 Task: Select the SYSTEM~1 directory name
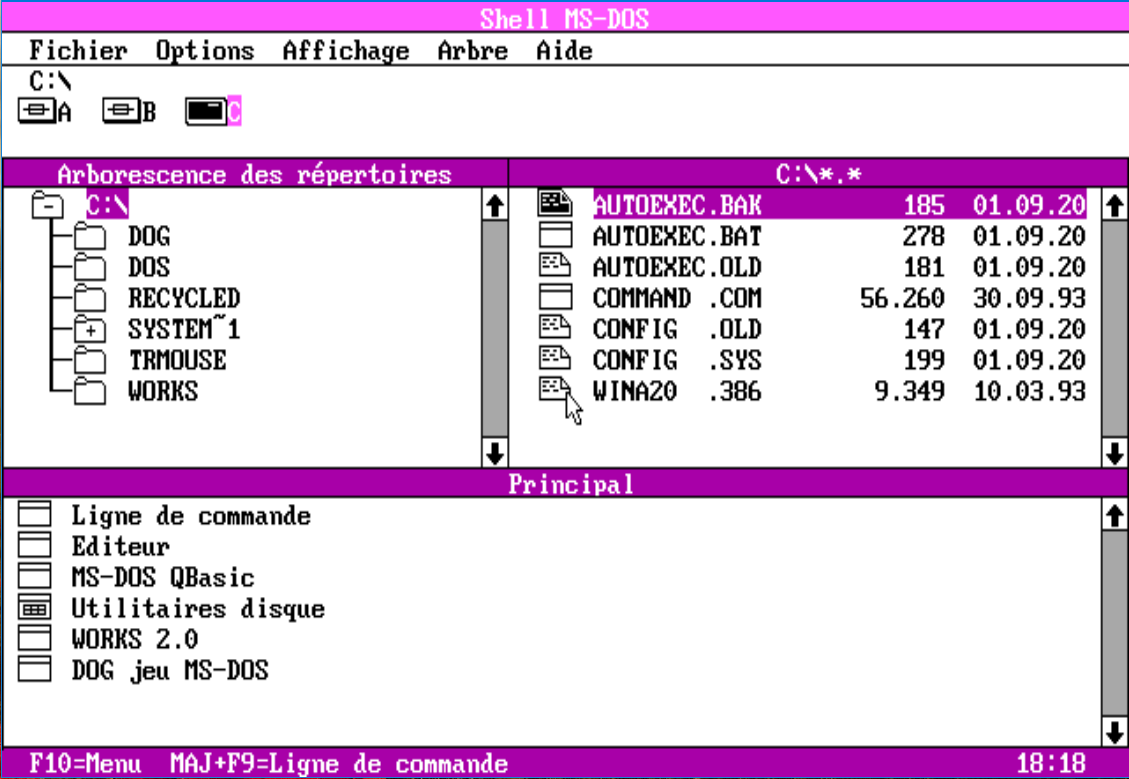184,329
